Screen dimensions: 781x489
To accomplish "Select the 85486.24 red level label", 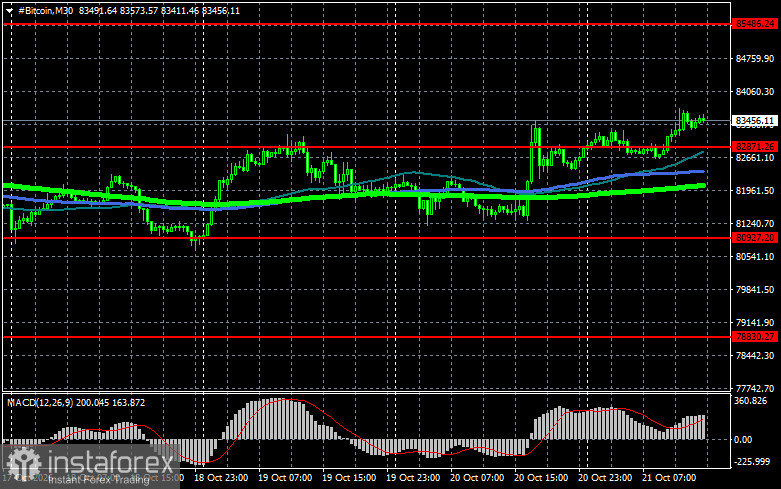I will click(x=755, y=24).
